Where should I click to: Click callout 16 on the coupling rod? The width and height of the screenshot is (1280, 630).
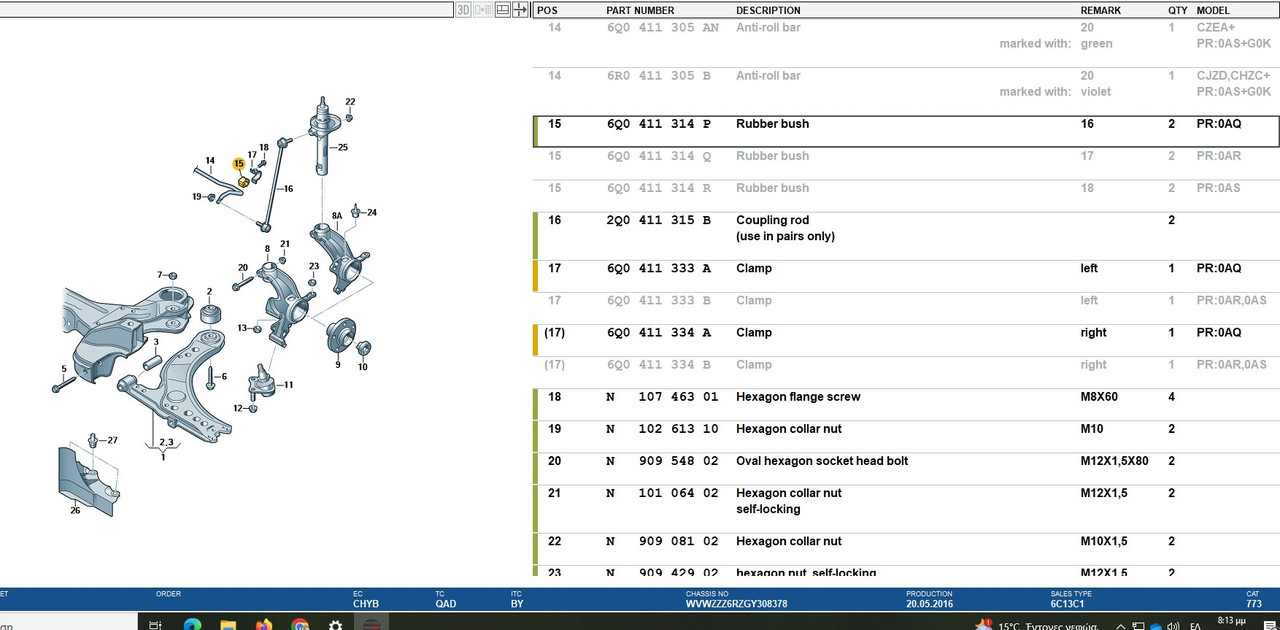pyautogui.click(x=288, y=189)
